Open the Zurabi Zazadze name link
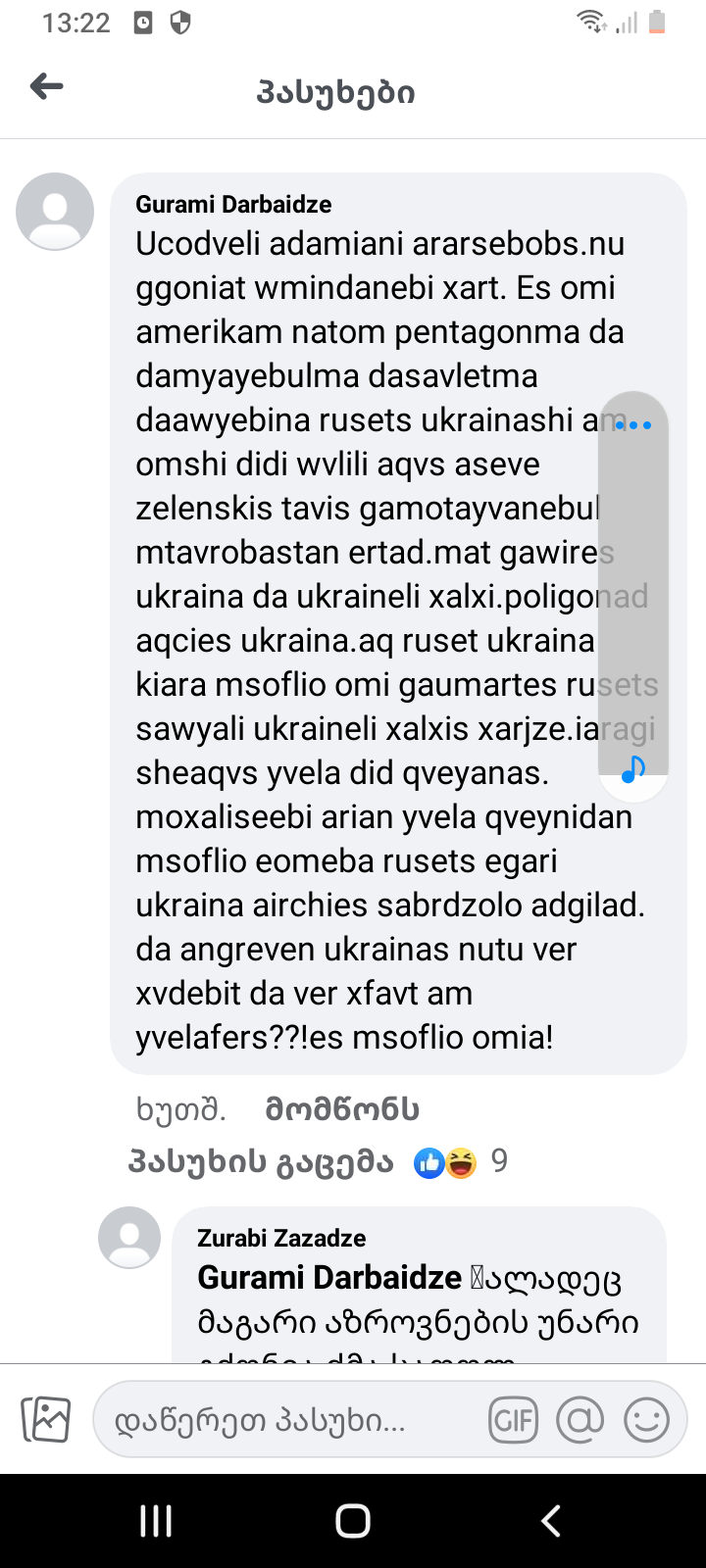This screenshot has height=1568, width=706. (281, 1238)
